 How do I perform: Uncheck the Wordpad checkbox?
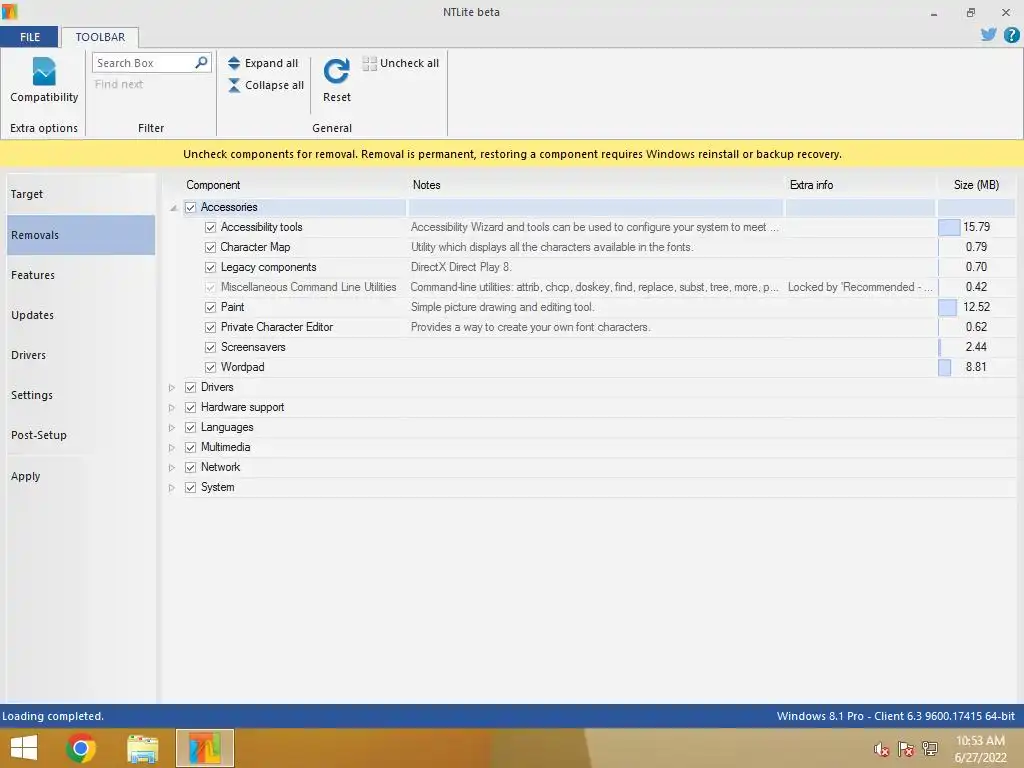point(210,367)
